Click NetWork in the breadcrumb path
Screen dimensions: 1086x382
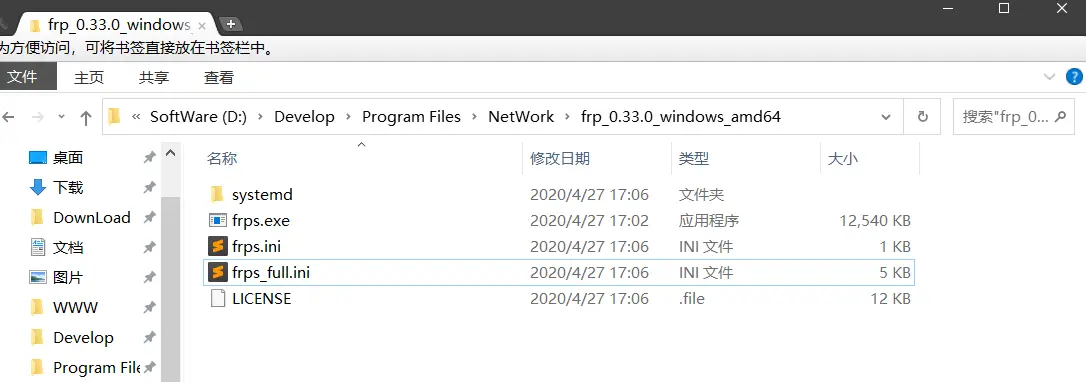pyautogui.click(x=521, y=117)
